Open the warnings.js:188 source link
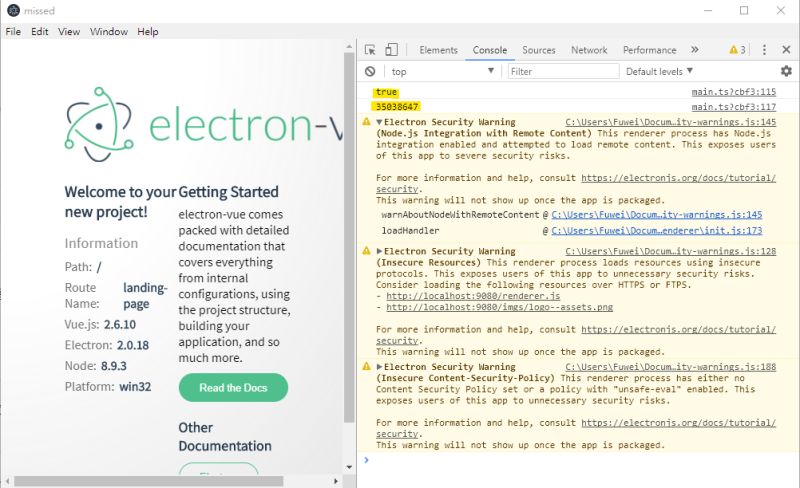 click(x=670, y=367)
